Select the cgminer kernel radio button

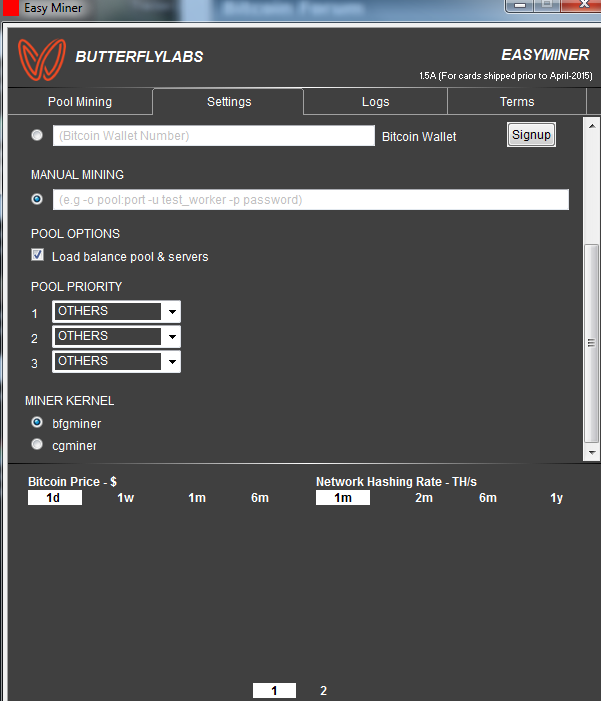[x=37, y=444]
